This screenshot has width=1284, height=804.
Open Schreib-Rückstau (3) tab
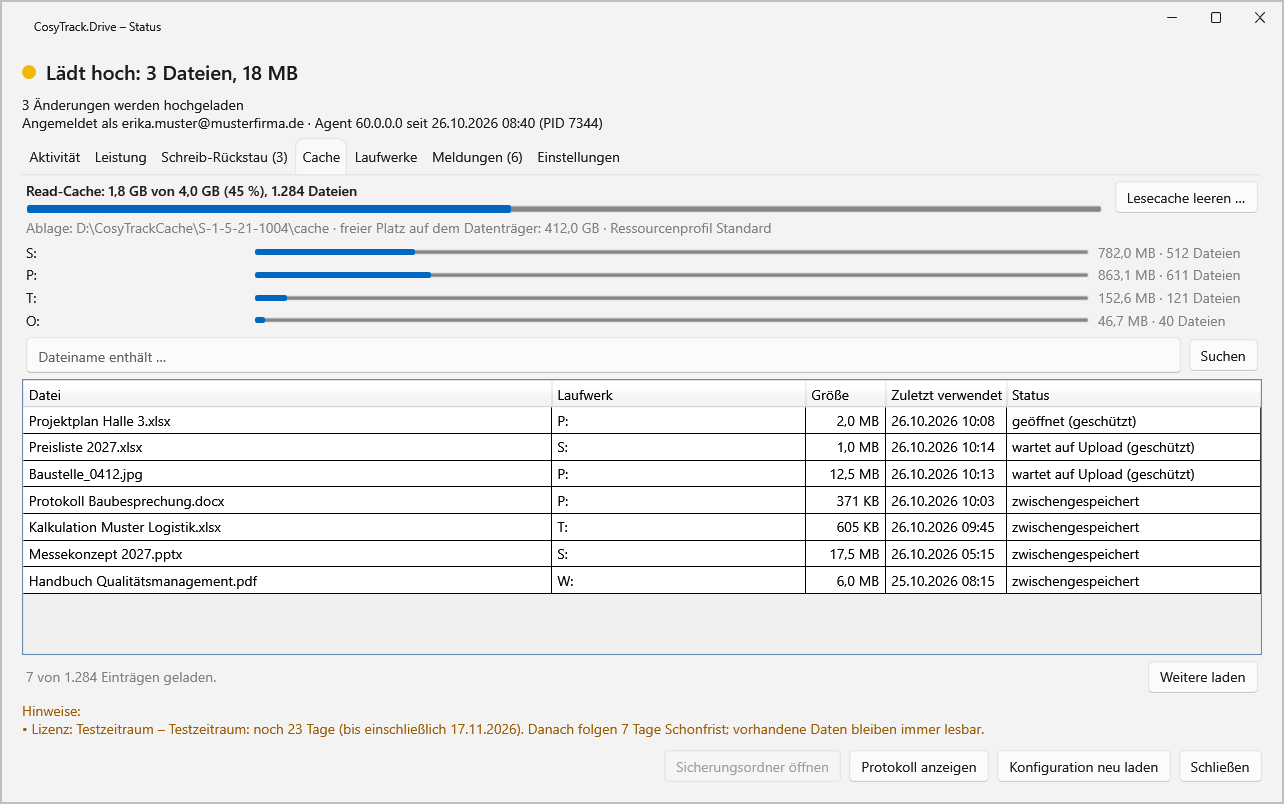point(224,157)
